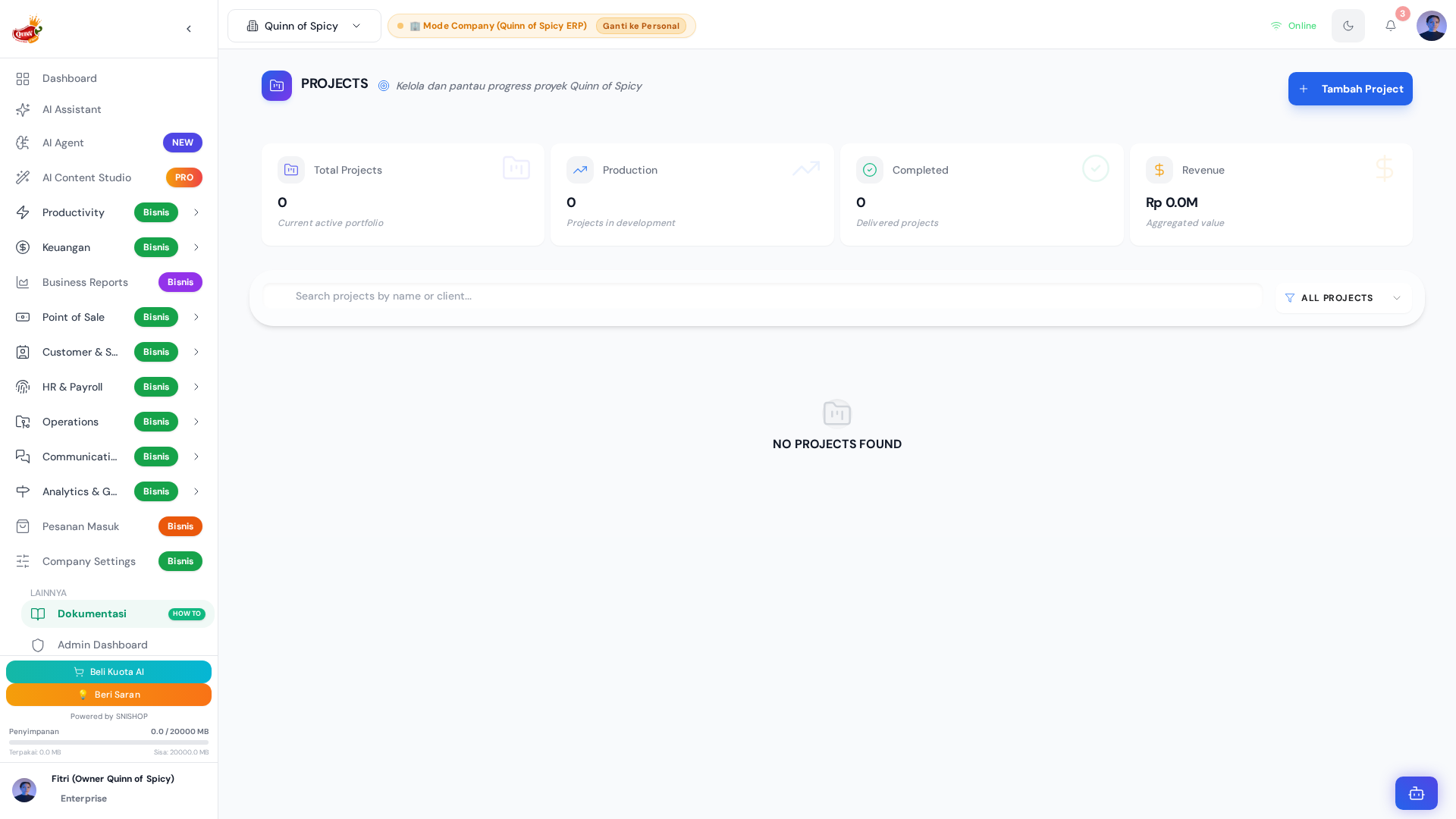This screenshot has width=1456, height=819.
Task: Click the Beri Saran button
Action: [x=108, y=695]
